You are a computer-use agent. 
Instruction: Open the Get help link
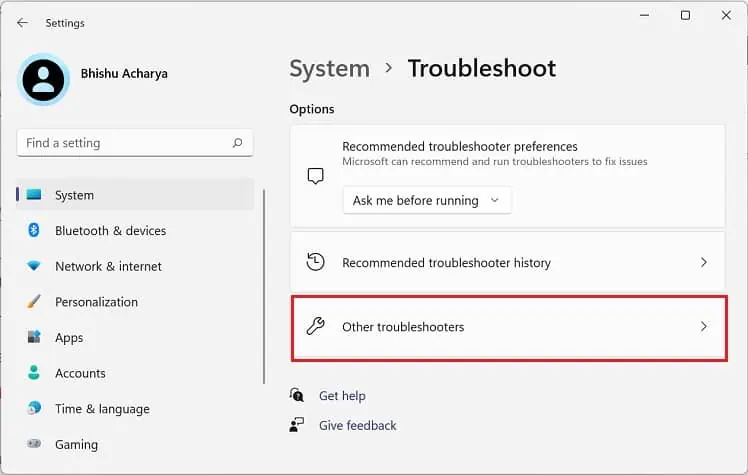pyautogui.click(x=342, y=396)
